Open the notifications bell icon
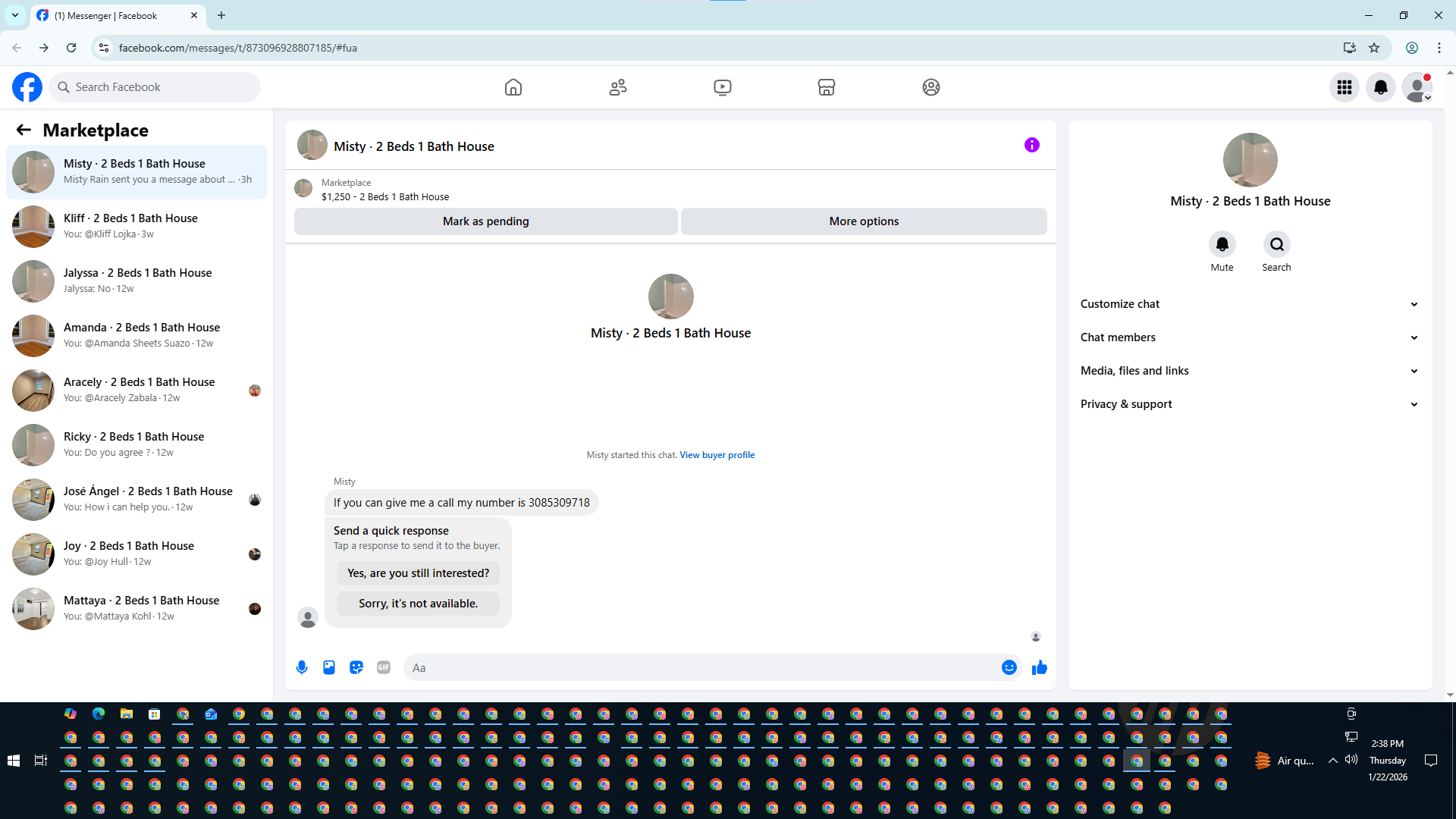 [x=1381, y=87]
